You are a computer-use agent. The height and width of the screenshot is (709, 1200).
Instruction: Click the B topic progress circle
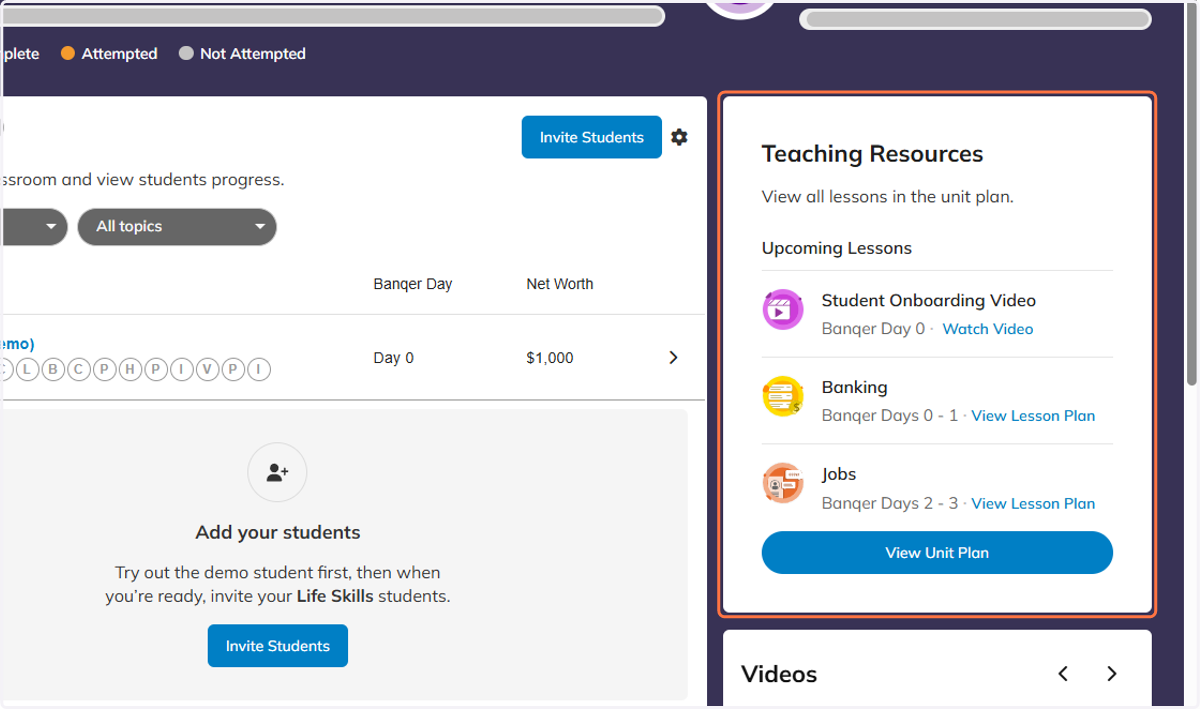point(53,370)
